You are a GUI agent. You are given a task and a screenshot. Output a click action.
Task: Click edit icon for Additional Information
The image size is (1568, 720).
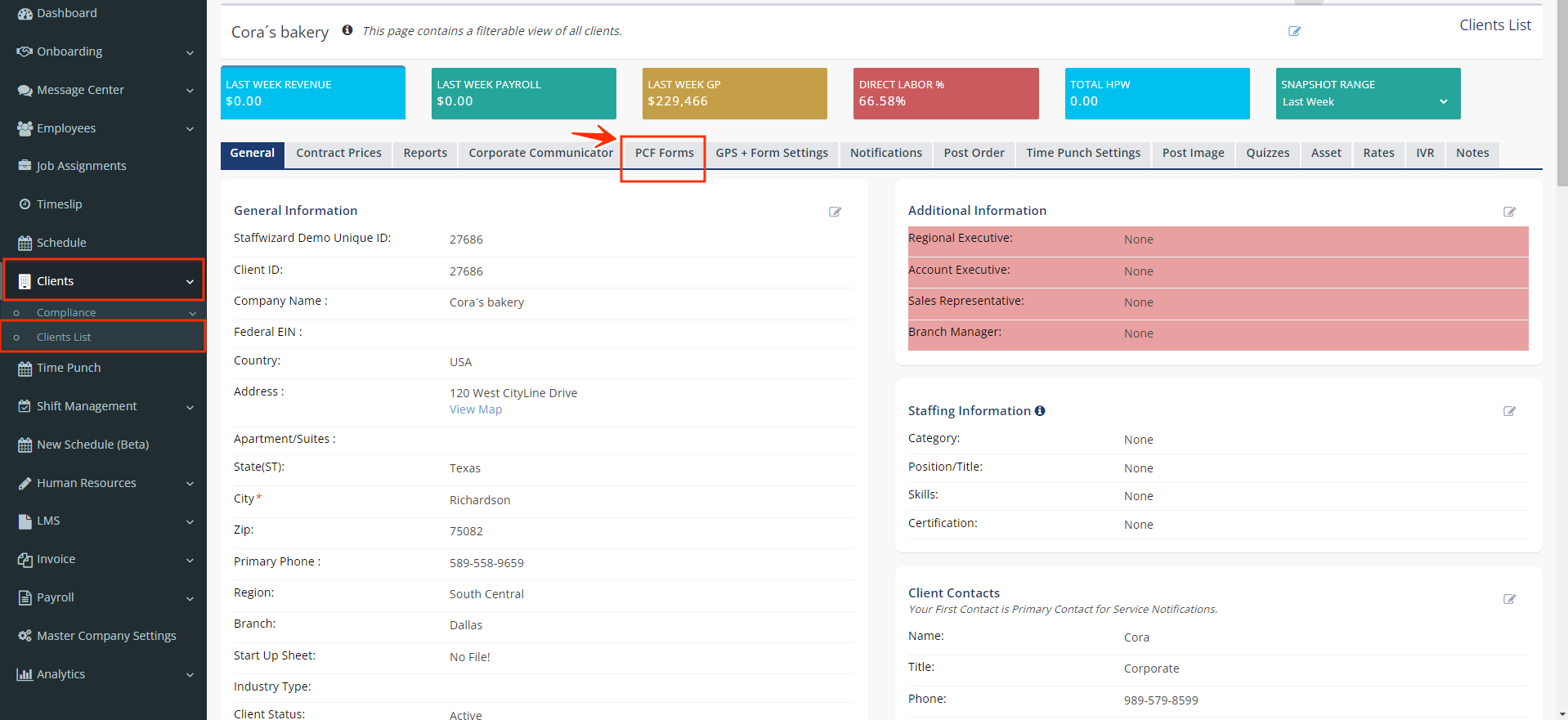1509,212
